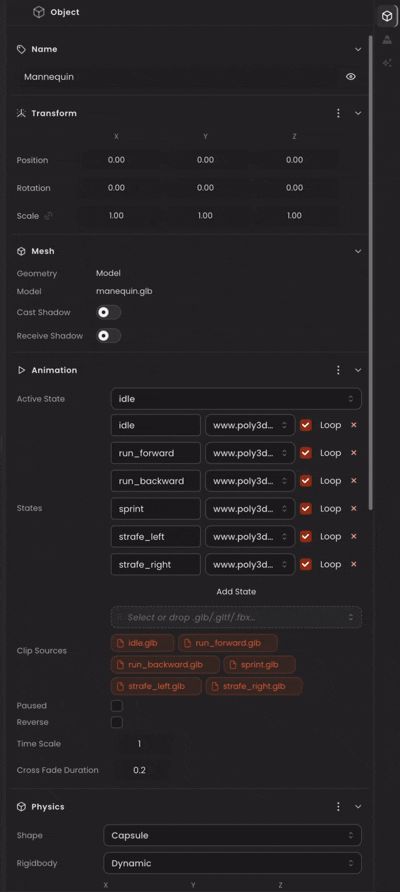The width and height of the screenshot is (400, 892).
Task: Enable the Paused checkbox
Action: click(117, 705)
